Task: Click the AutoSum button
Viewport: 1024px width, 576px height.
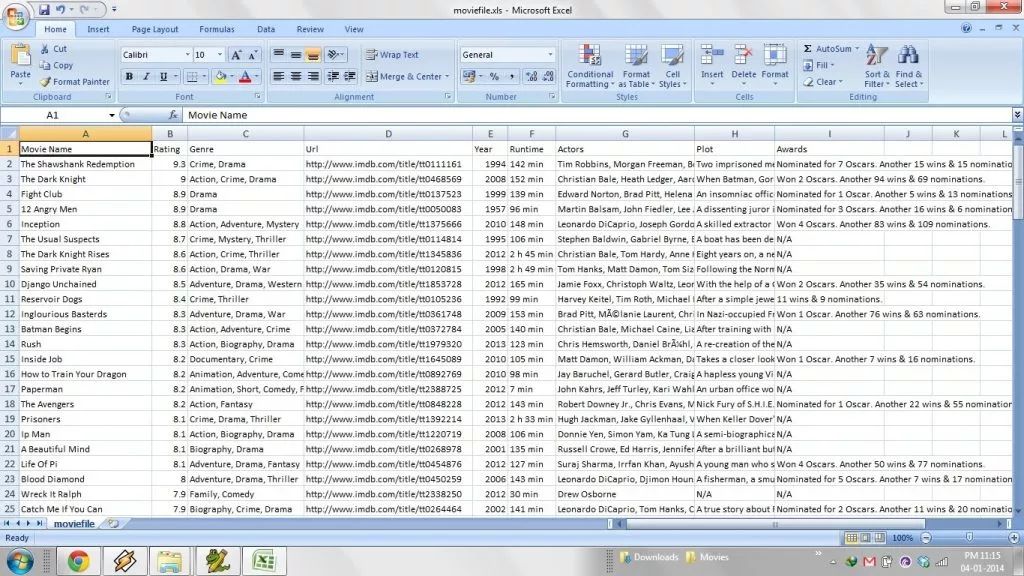Action: (826, 49)
